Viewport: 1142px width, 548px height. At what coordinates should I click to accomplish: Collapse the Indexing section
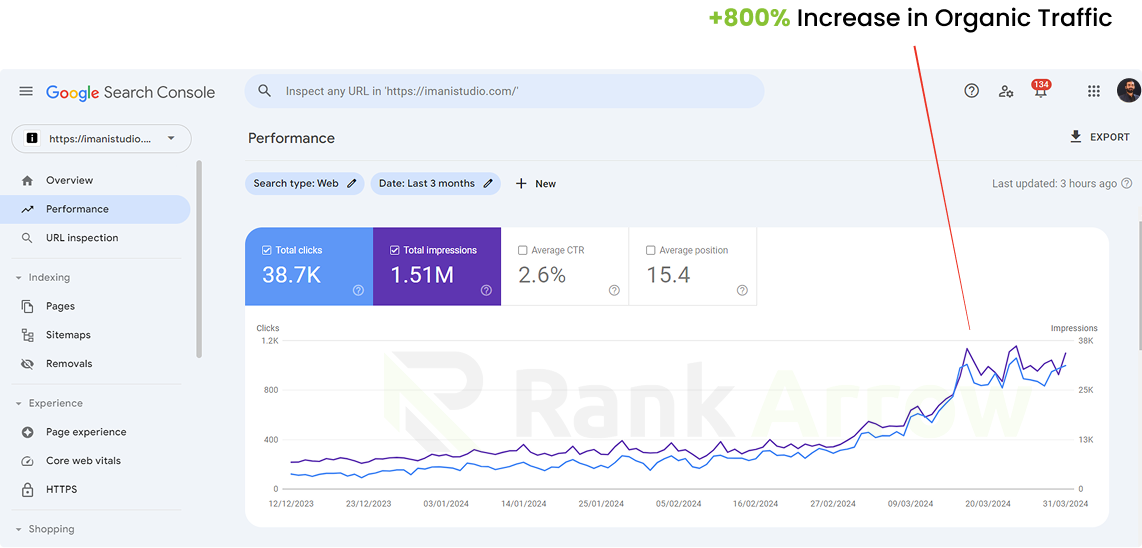(x=19, y=277)
